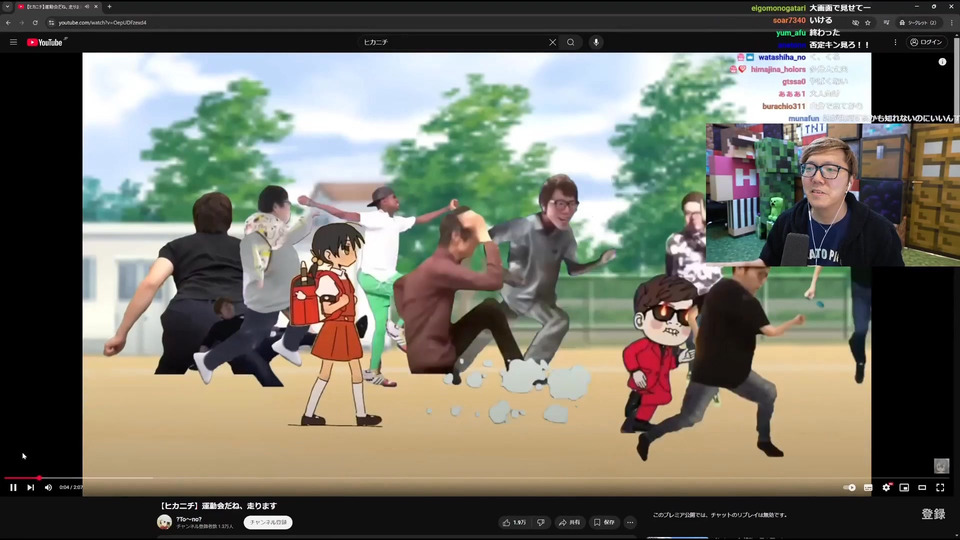Bookmark this page with star
Image resolution: width=960 pixels, height=540 pixels.
tap(868, 23)
